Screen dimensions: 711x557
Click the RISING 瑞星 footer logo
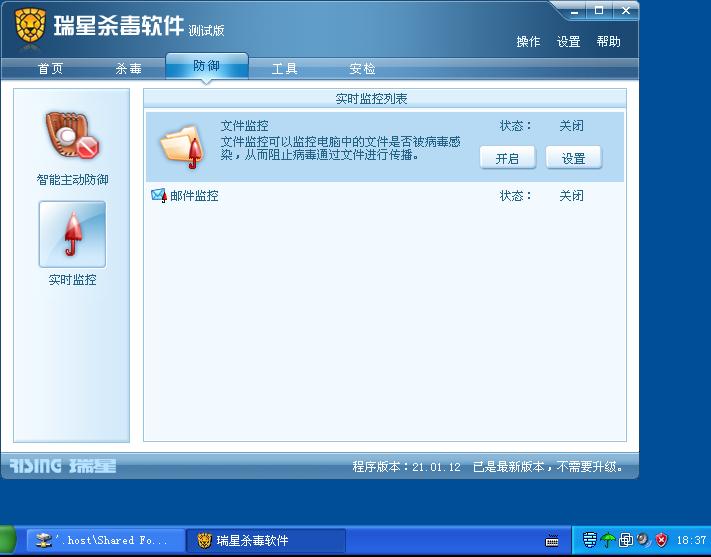coord(63,466)
